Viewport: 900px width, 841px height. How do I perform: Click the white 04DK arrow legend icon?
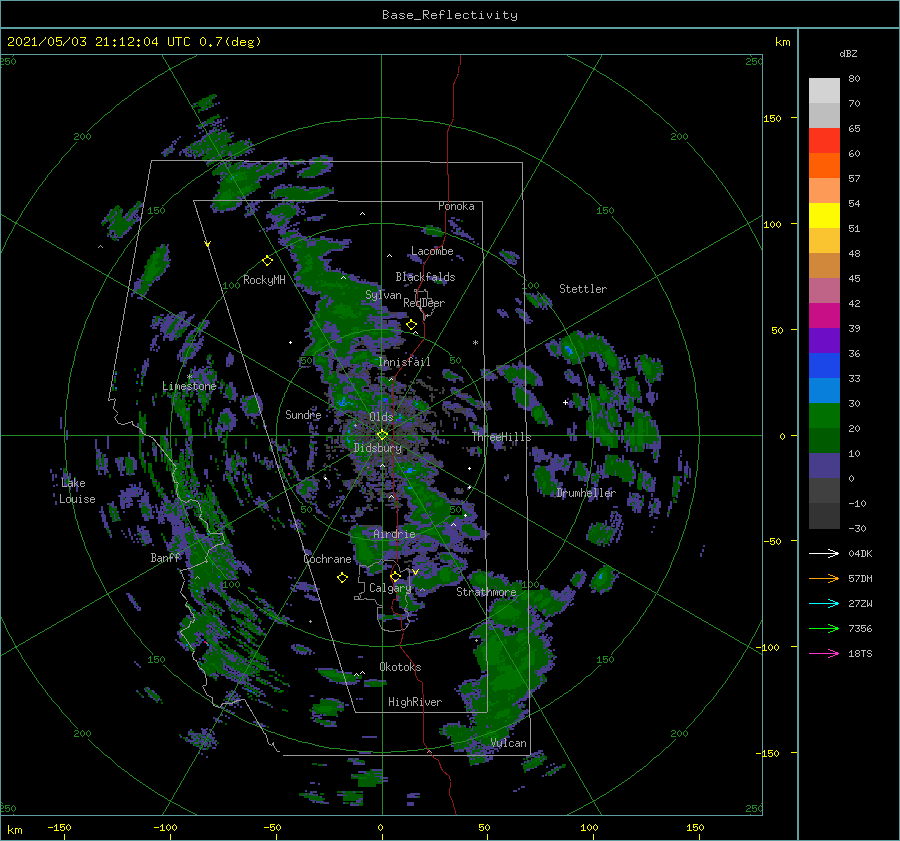tap(824, 553)
